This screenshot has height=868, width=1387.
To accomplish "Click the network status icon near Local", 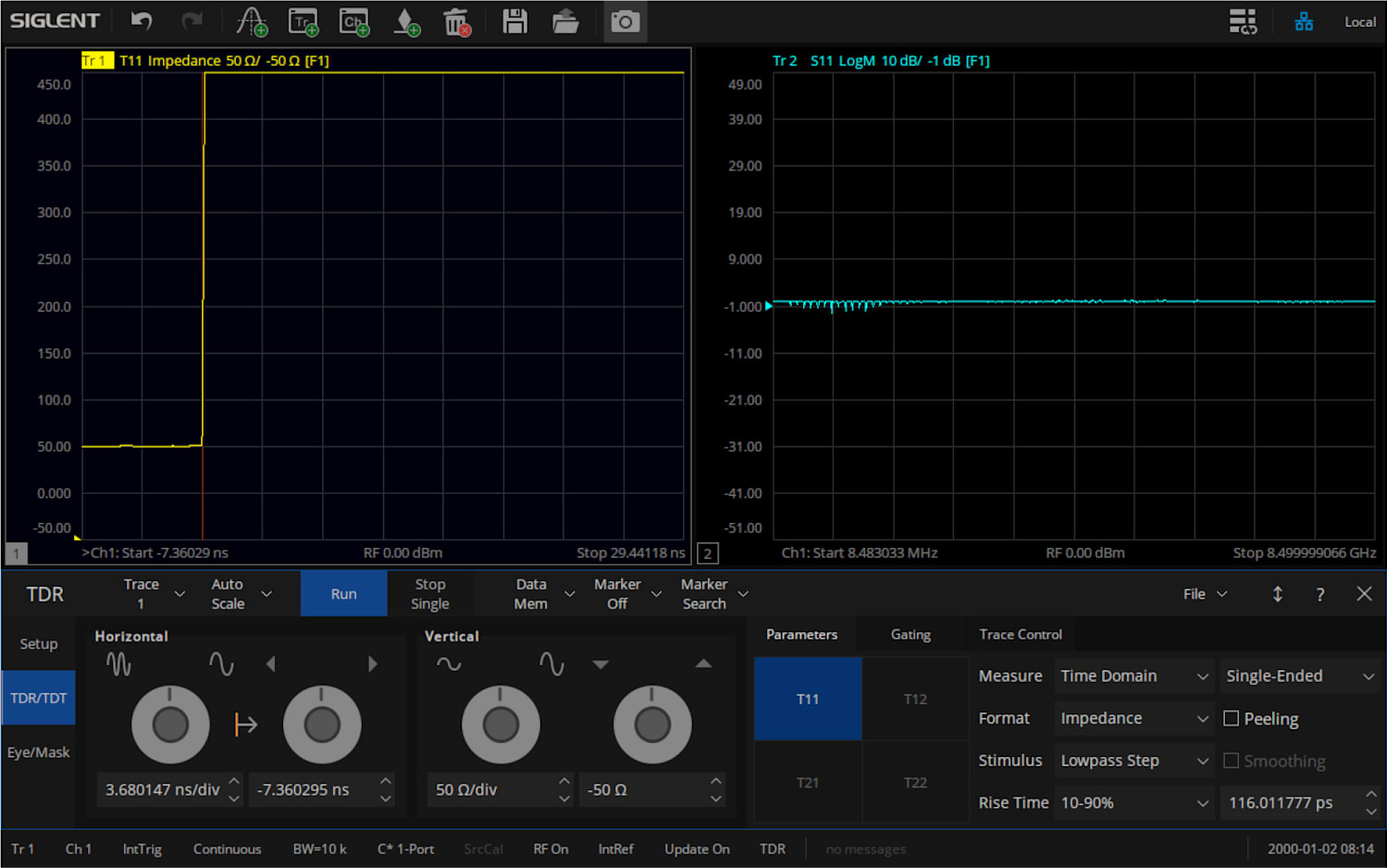I will [1305, 20].
